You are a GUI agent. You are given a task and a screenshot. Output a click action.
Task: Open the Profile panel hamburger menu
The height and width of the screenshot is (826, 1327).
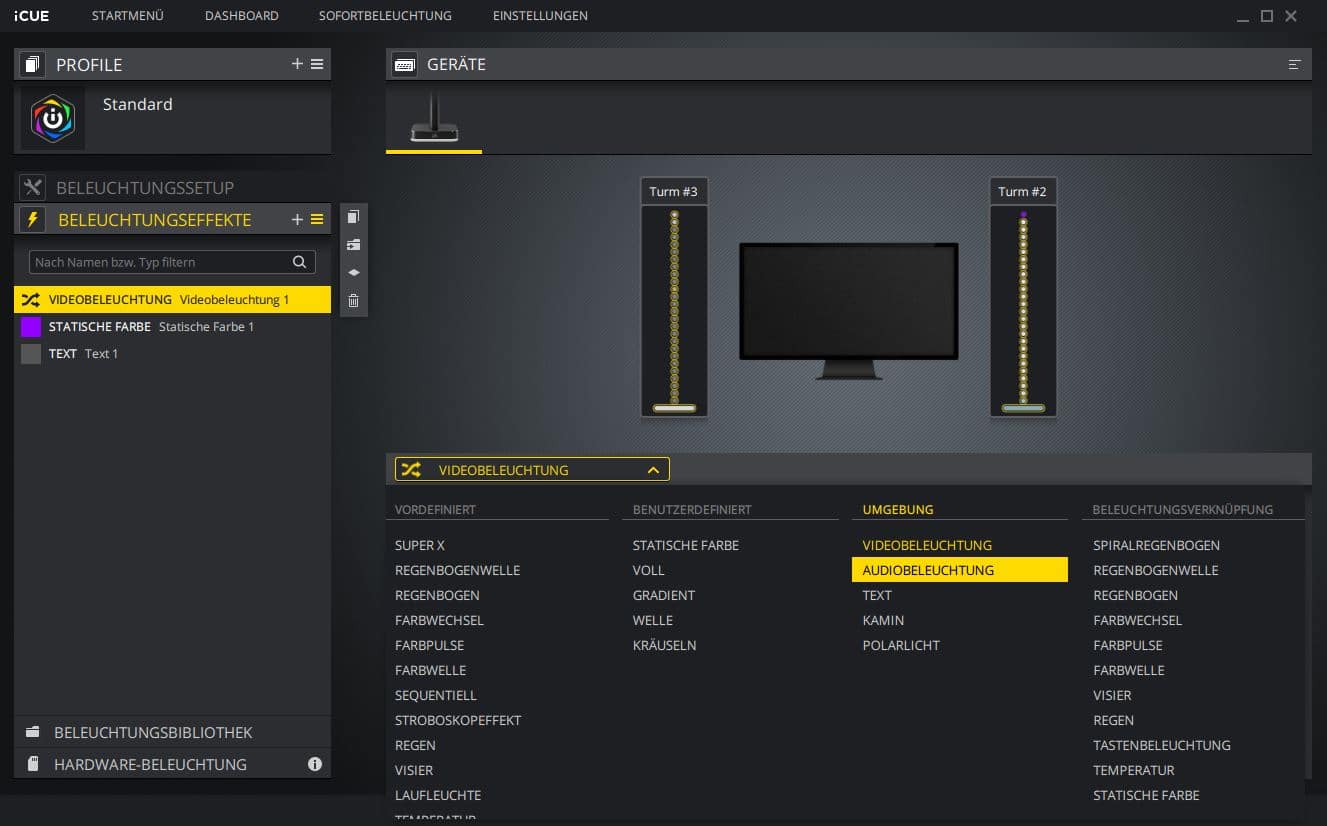coord(317,64)
